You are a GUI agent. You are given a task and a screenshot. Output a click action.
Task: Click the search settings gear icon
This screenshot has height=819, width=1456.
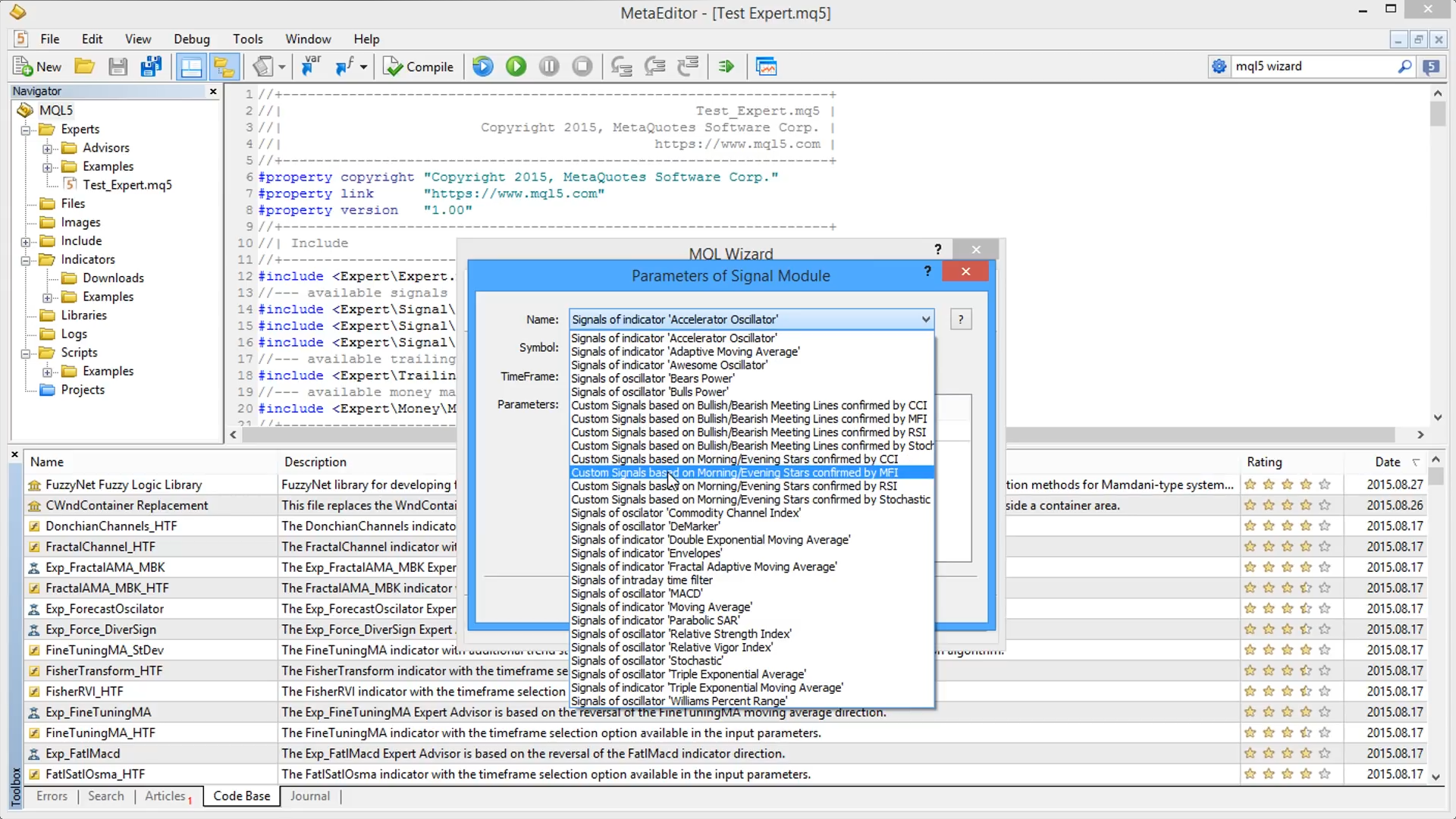[1219, 67]
